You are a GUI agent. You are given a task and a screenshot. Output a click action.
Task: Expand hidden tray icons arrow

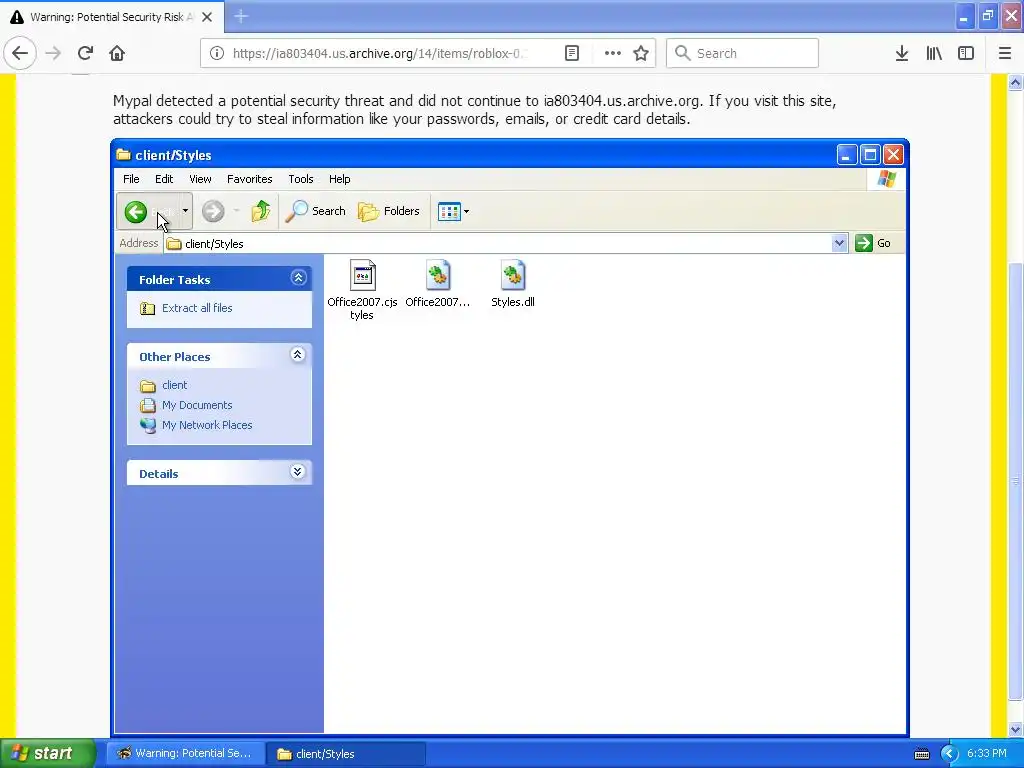(x=950, y=754)
